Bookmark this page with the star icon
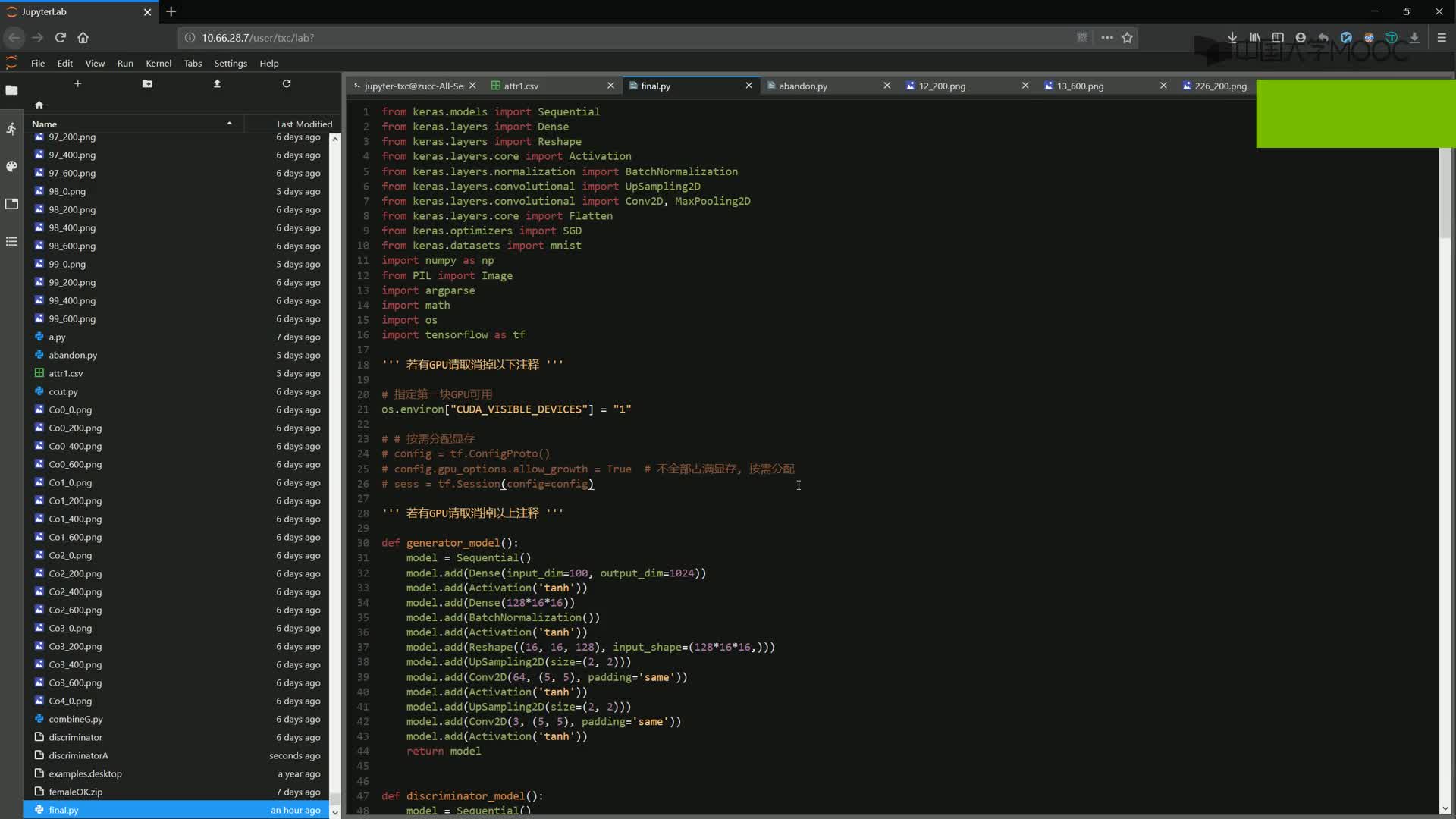The image size is (1456, 819). [x=1128, y=37]
